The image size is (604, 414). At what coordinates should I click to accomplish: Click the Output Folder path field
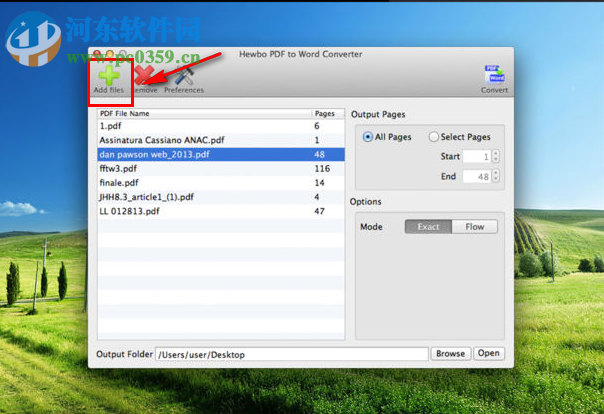point(292,354)
